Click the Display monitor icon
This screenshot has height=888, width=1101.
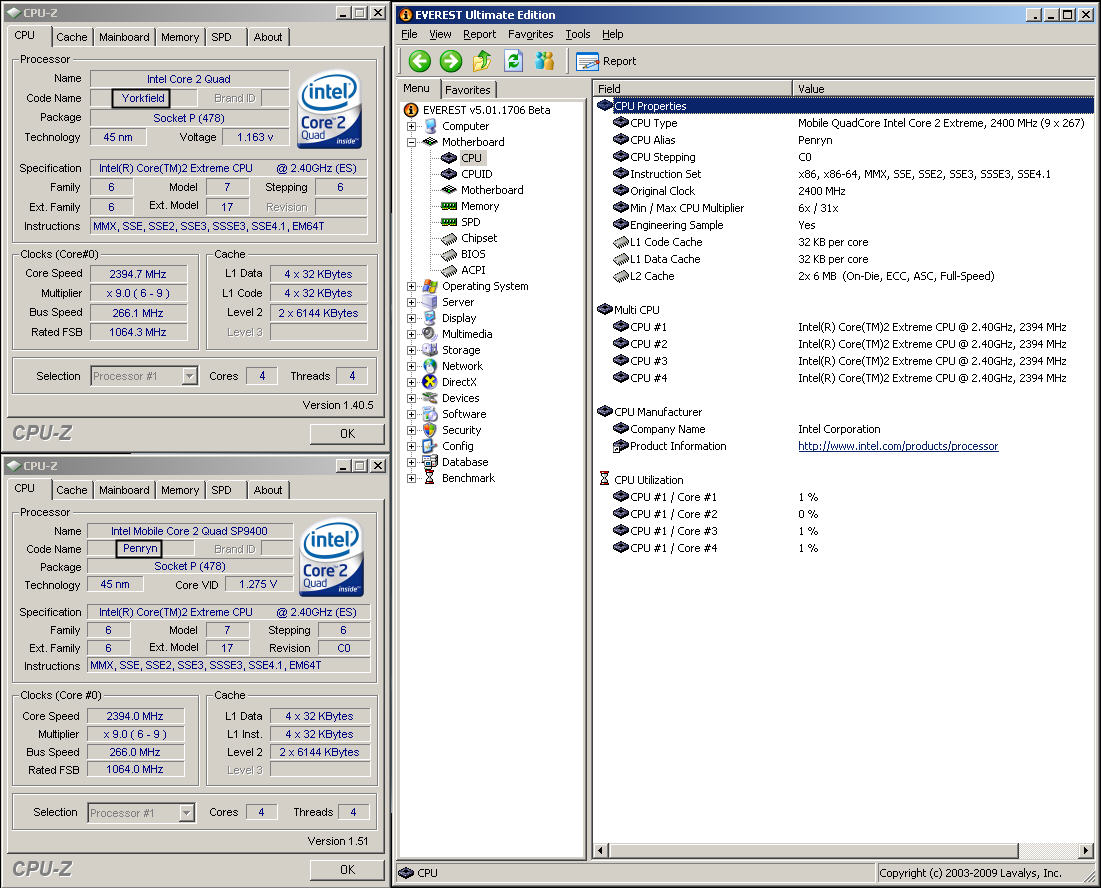430,318
